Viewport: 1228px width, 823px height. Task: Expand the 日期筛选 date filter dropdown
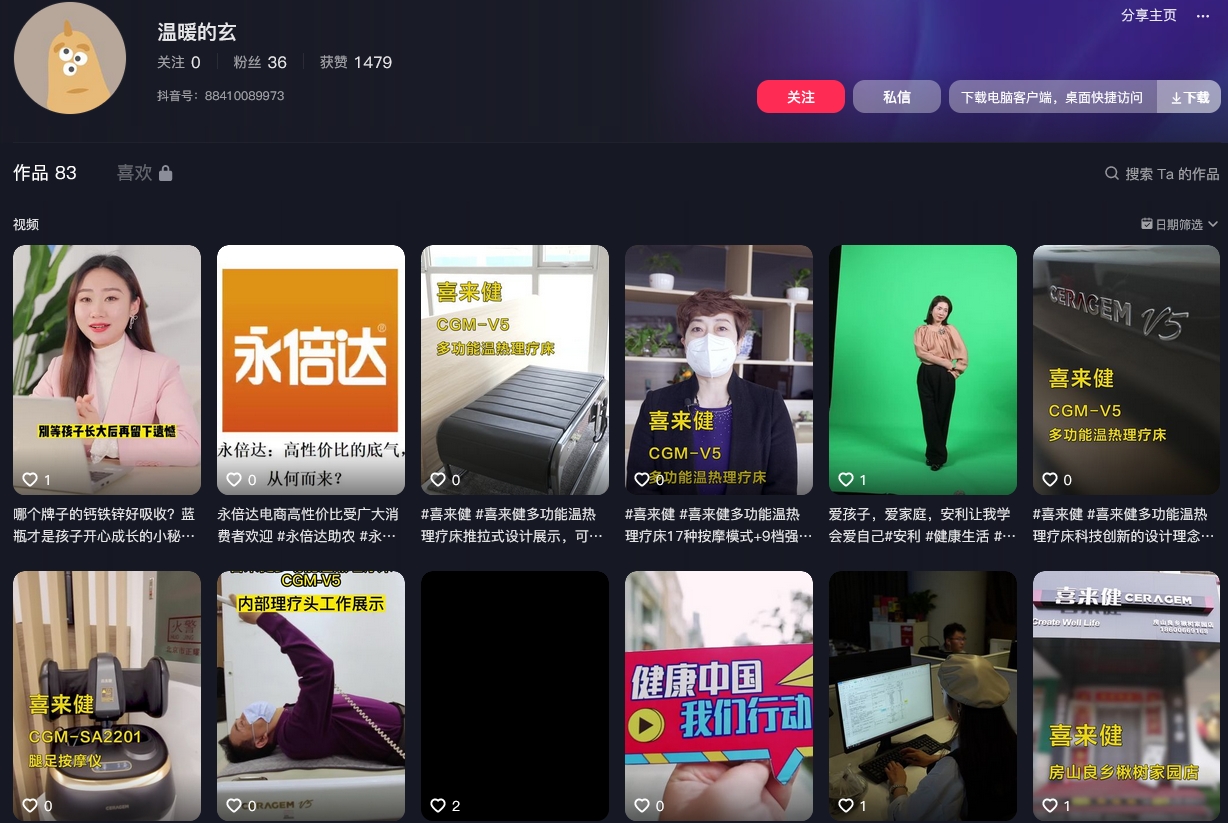click(x=1180, y=224)
